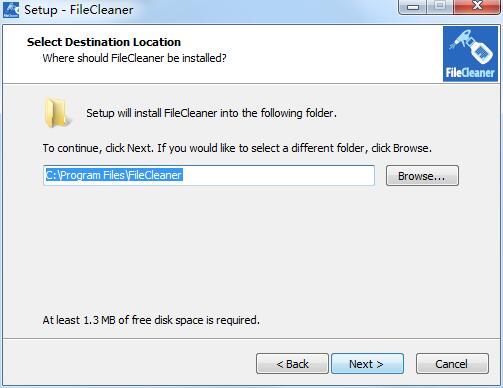The height and width of the screenshot is (388, 503).
Task: Click the FileCleaner spray bottle logo
Action: coord(470,54)
